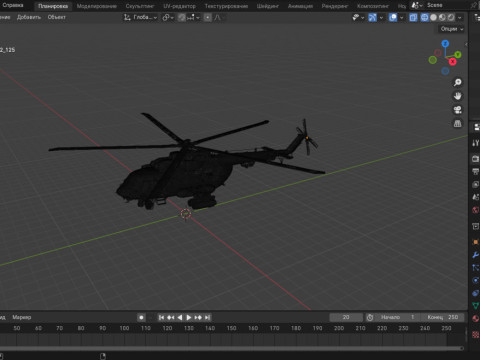Switch perspective/orthographic grid icon
The image size is (480, 360).
point(458,124)
